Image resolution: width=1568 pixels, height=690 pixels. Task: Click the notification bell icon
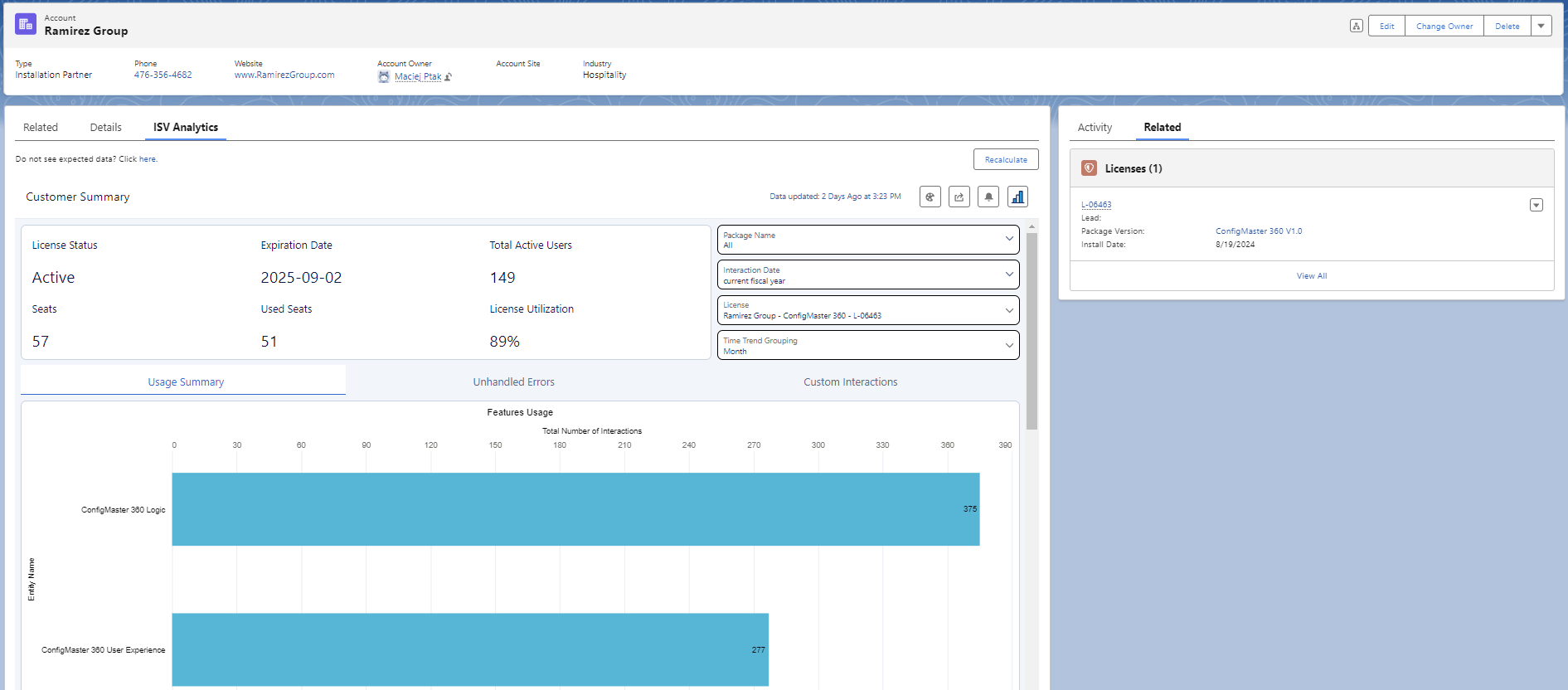click(x=988, y=197)
